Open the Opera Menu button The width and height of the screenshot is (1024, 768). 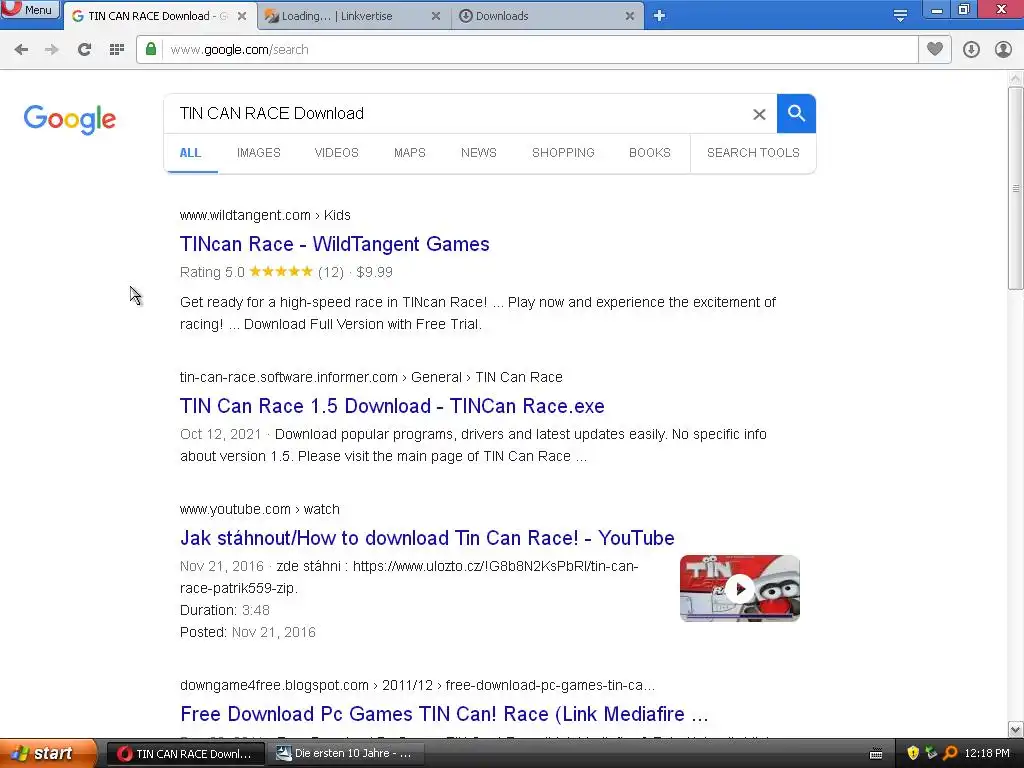[30, 9]
